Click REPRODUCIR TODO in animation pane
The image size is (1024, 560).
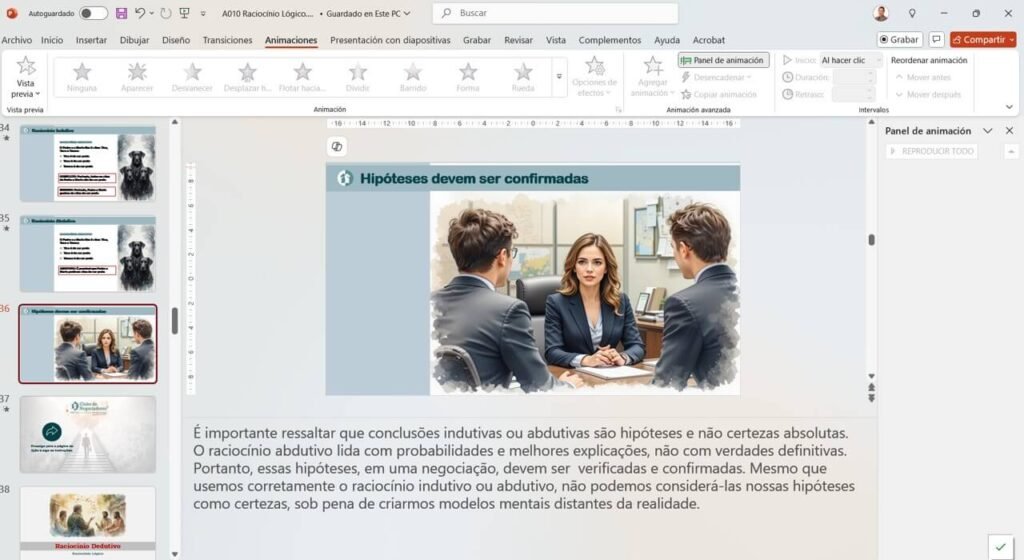[932, 151]
